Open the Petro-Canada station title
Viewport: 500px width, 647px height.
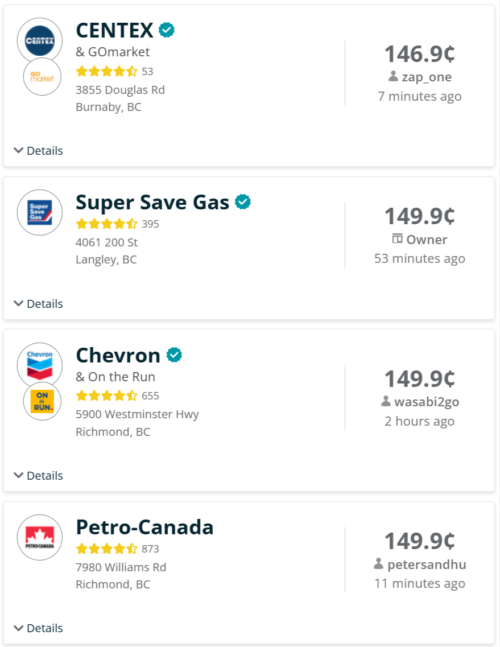(x=145, y=527)
